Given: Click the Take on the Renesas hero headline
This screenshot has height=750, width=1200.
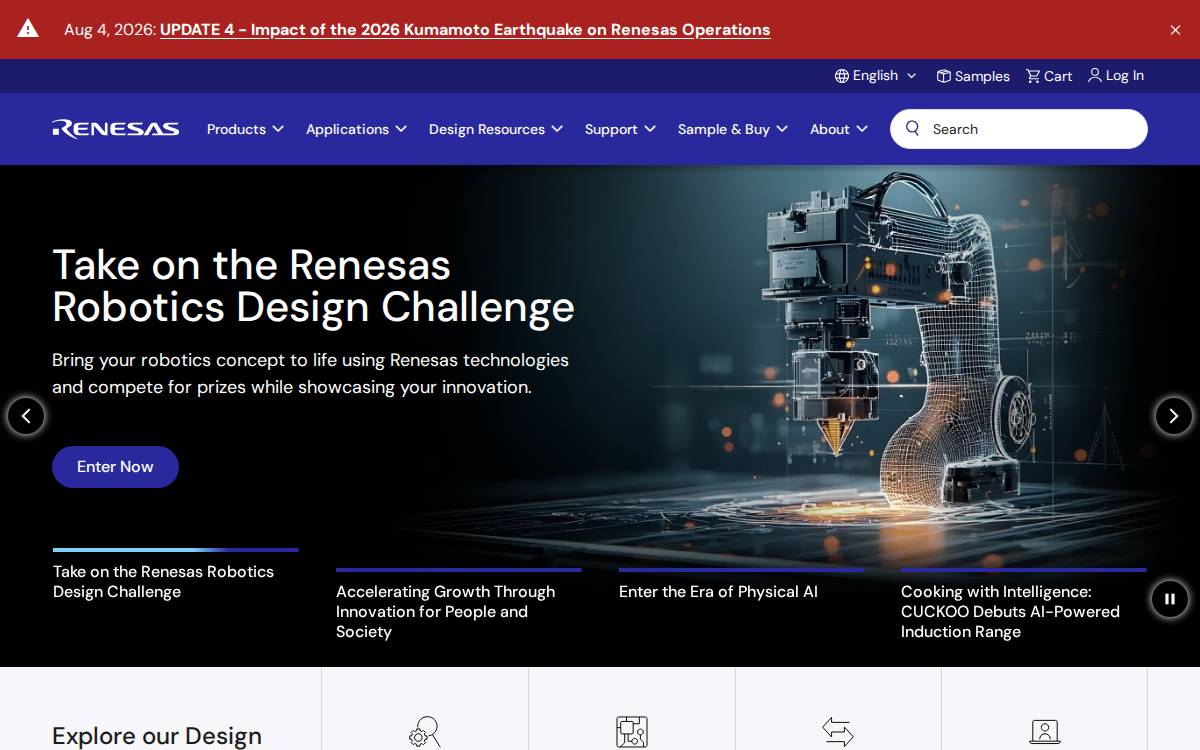Looking at the screenshot, I should pyautogui.click(x=313, y=286).
